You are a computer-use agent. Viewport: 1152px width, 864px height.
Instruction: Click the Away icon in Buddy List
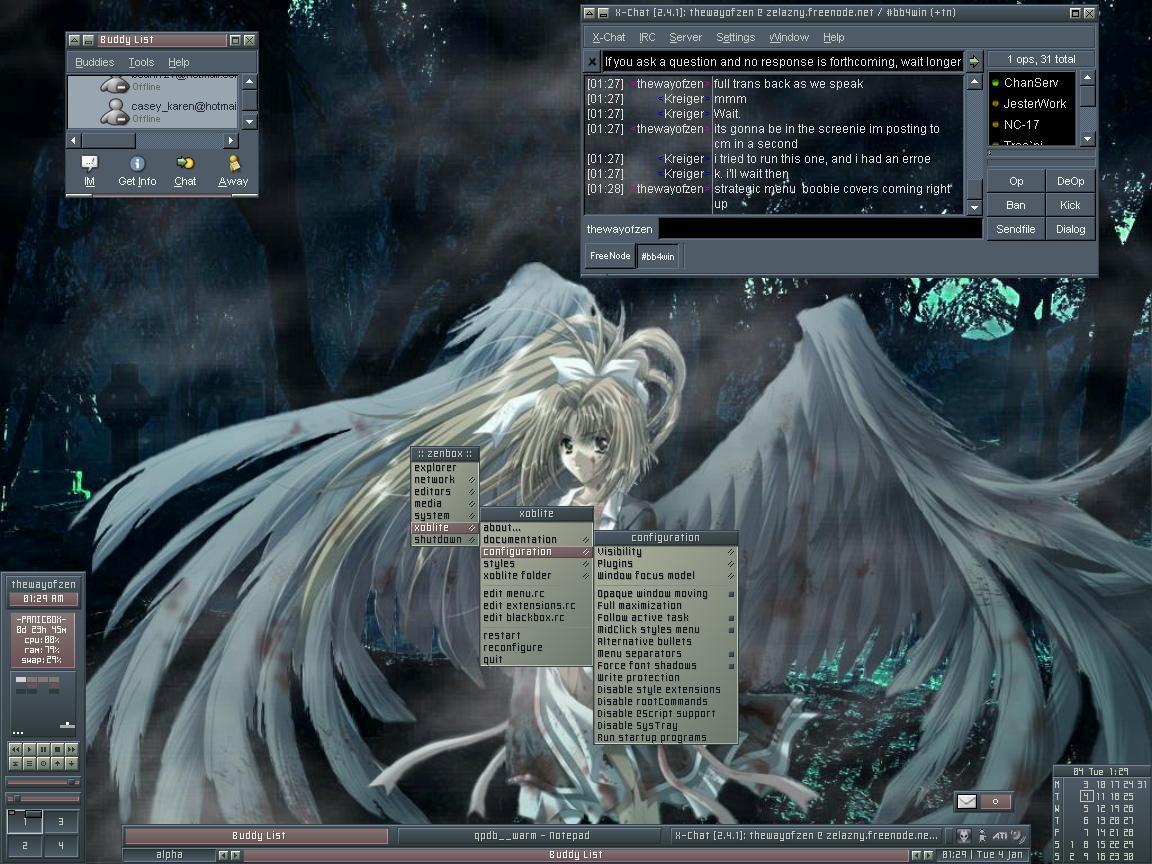[234, 163]
